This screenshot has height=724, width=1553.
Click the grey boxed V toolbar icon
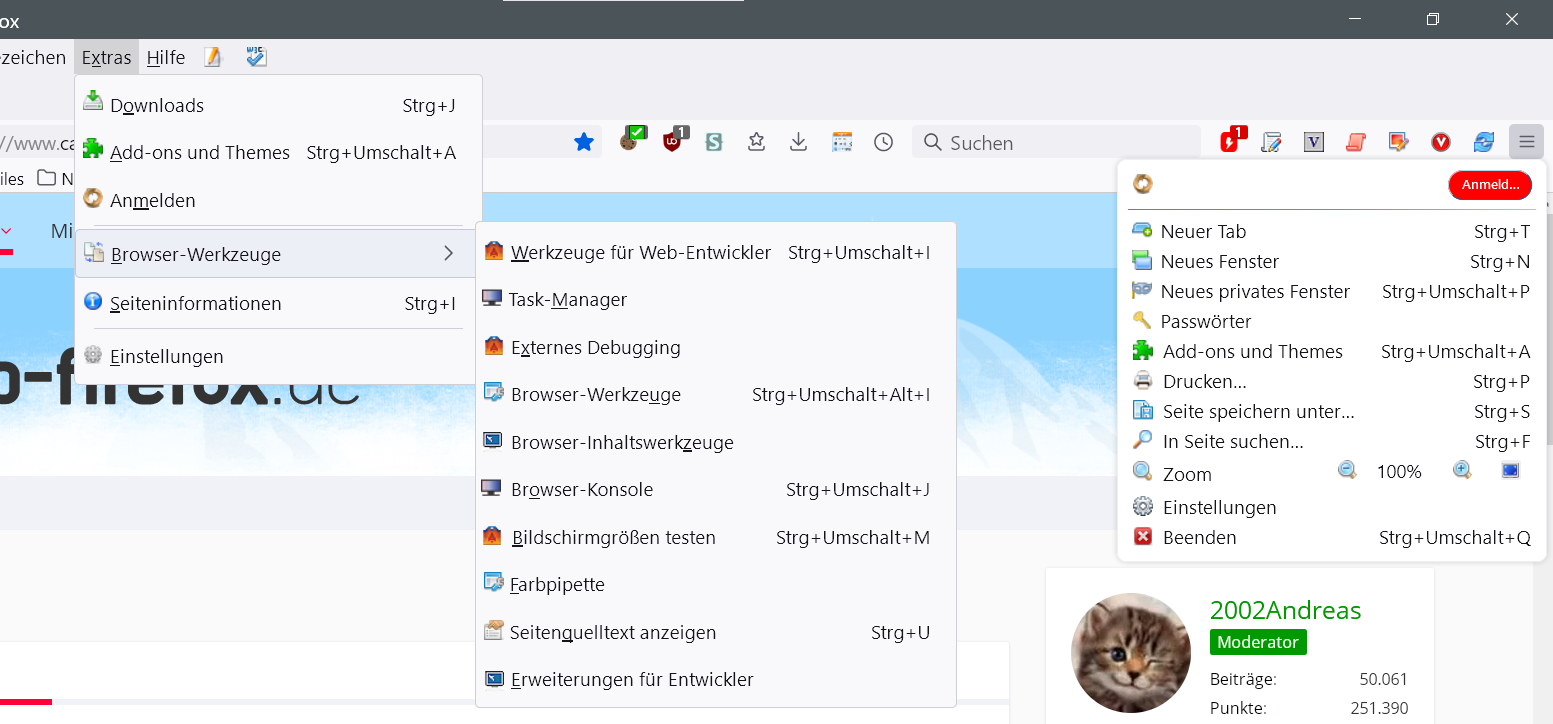1314,143
